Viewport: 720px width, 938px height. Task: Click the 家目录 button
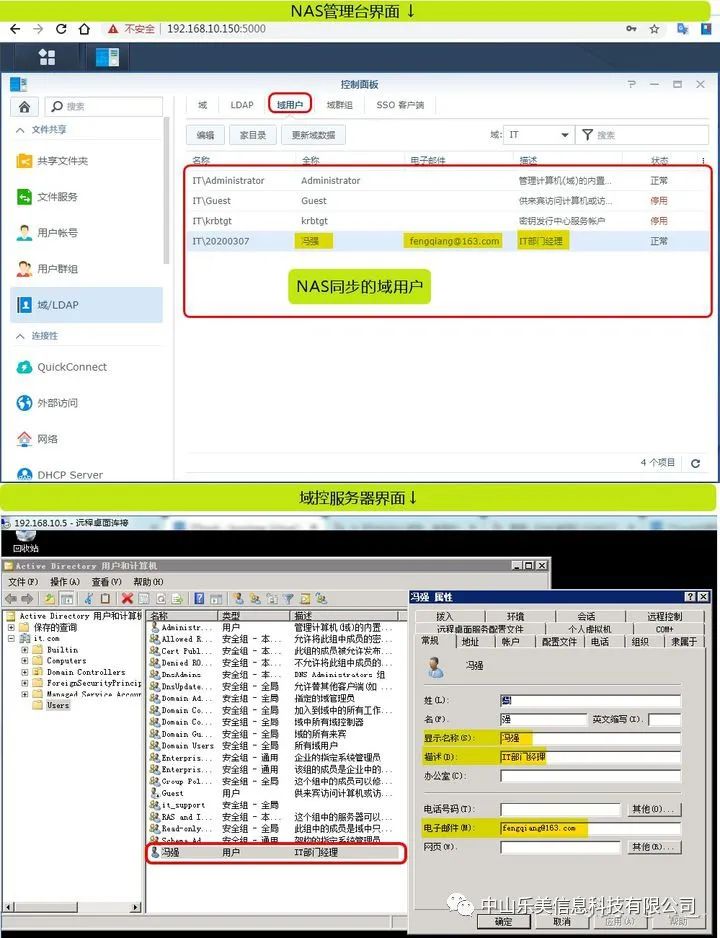pos(253,135)
